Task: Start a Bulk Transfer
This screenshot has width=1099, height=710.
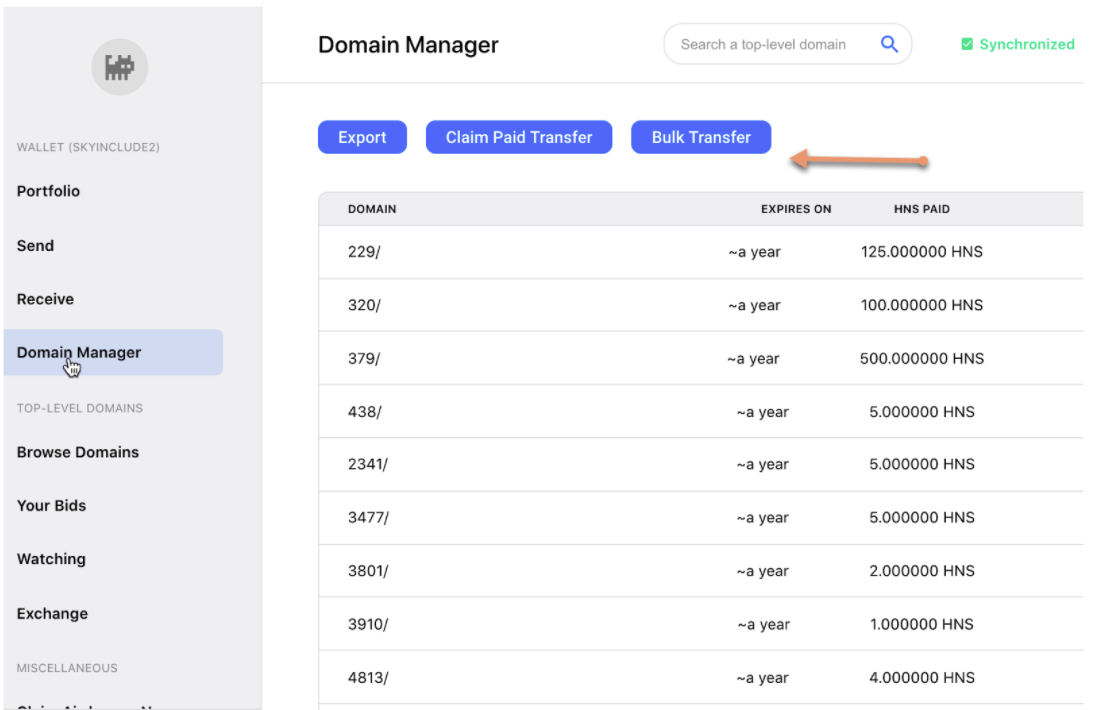Action: tap(700, 137)
